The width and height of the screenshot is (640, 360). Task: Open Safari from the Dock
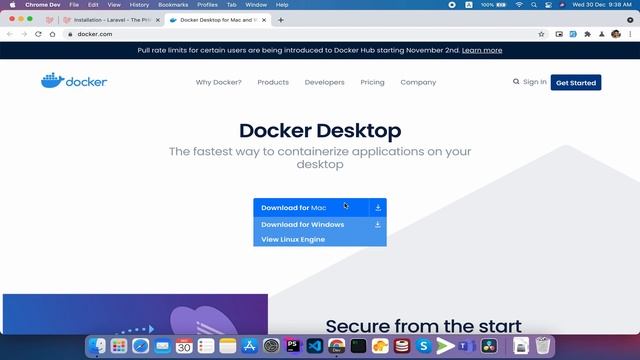140,346
